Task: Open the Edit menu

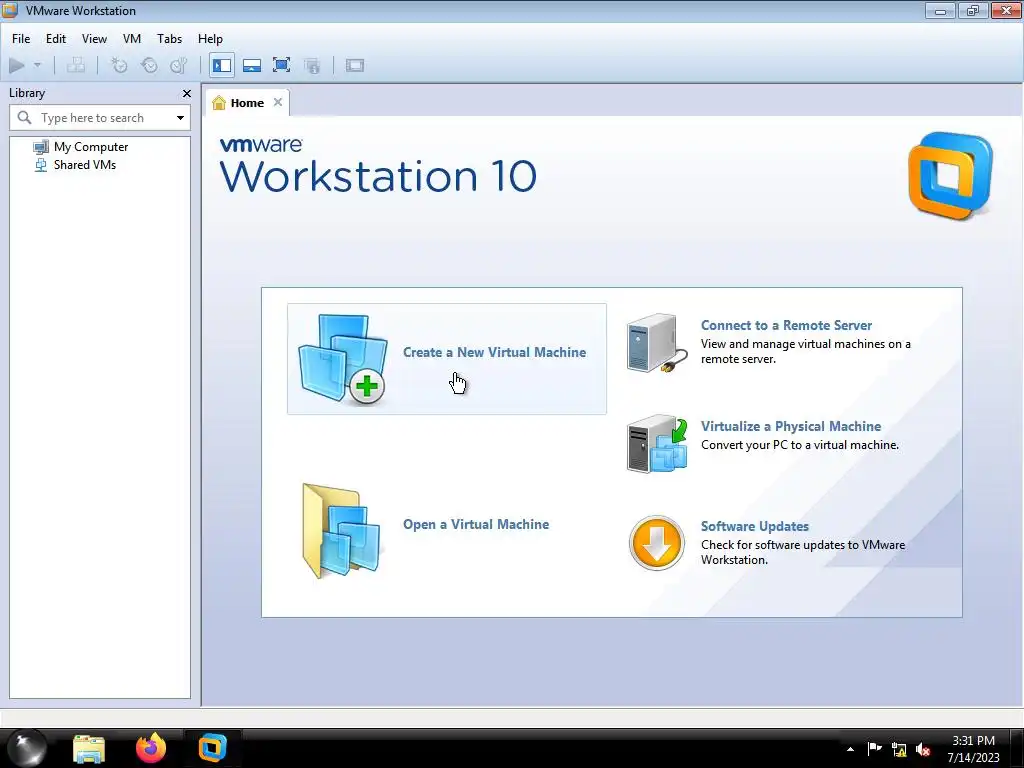Action: [56, 39]
